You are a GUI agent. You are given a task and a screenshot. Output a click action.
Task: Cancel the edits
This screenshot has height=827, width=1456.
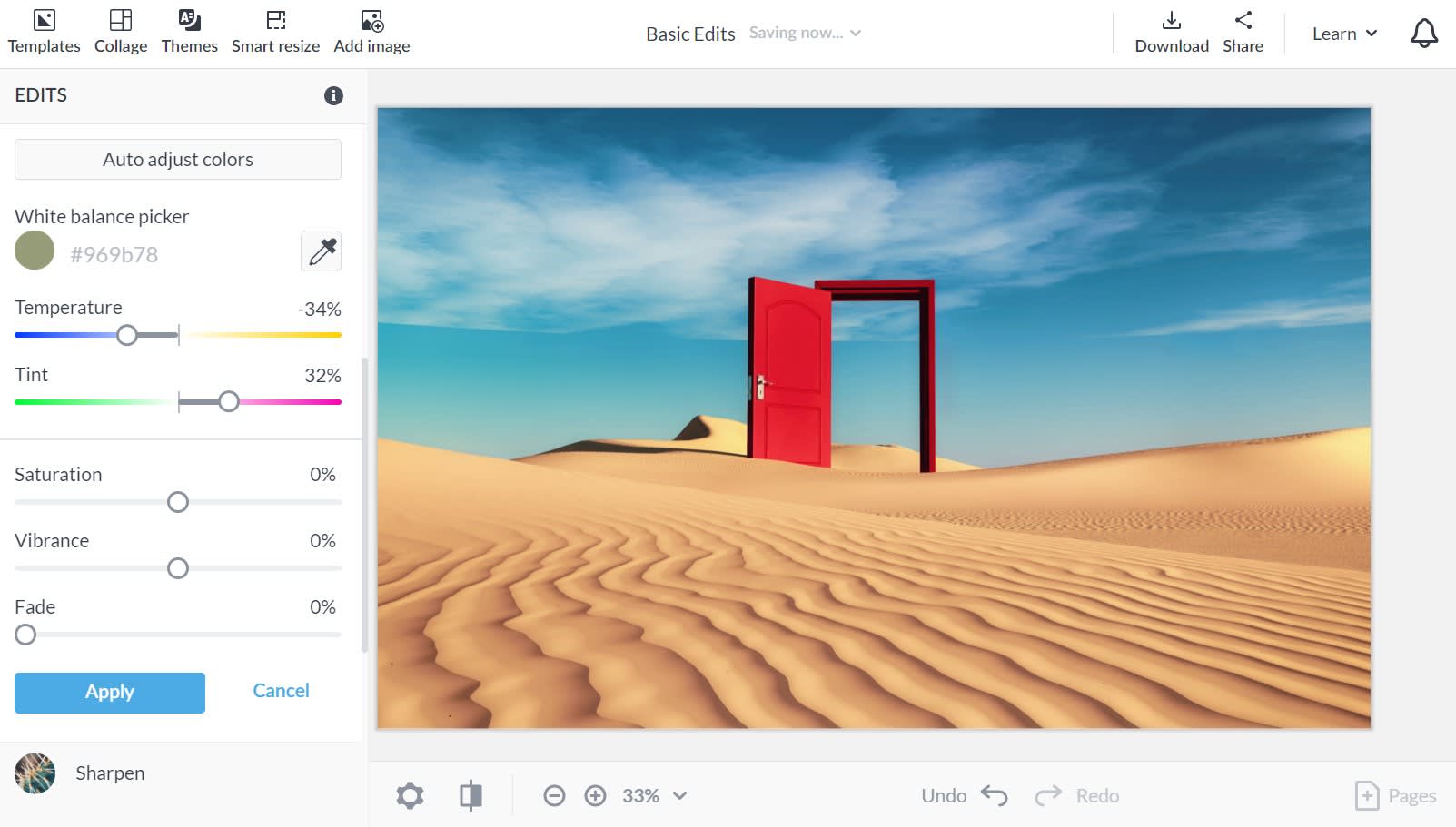click(281, 691)
